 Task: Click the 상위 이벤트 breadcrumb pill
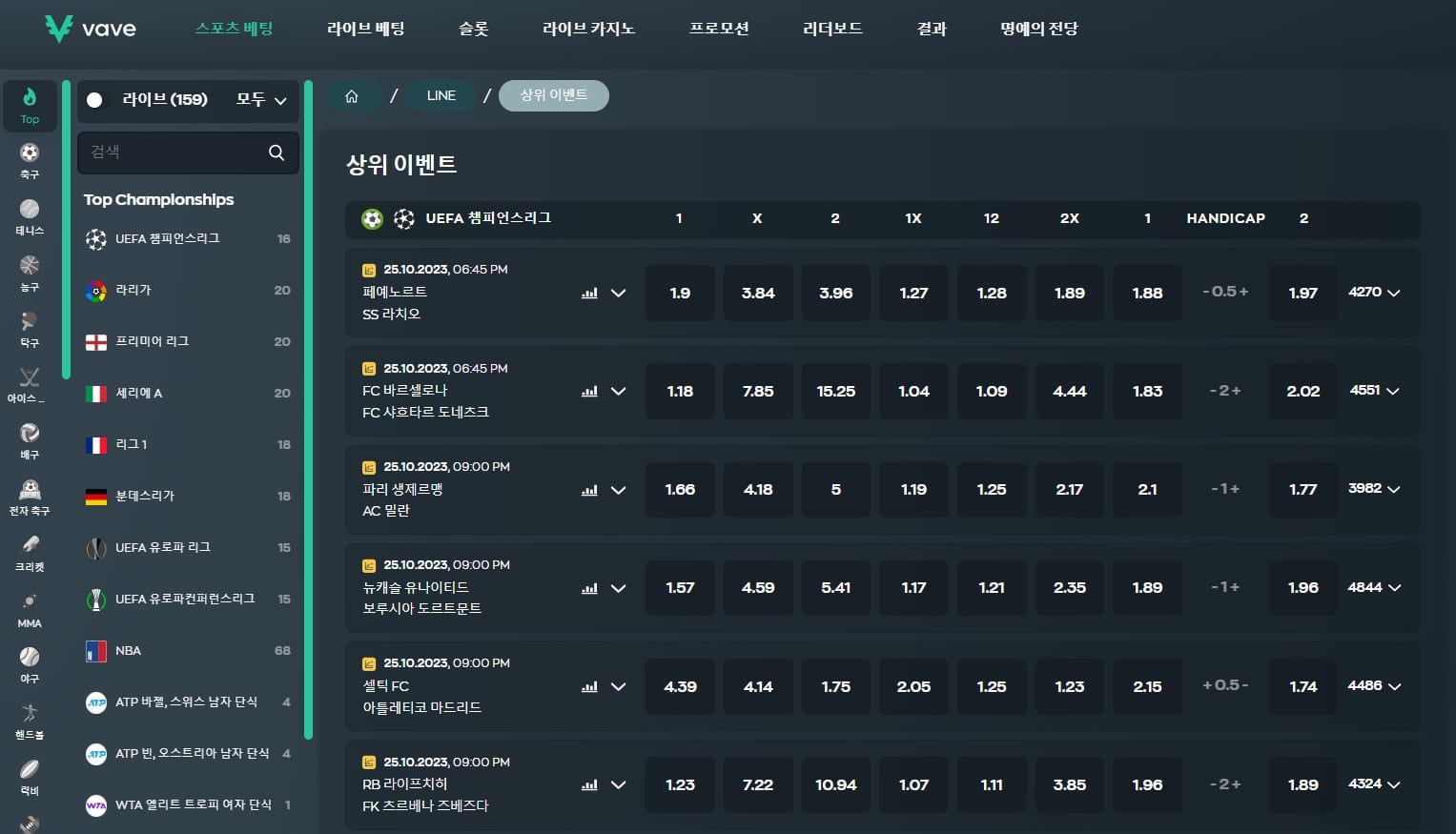click(554, 95)
